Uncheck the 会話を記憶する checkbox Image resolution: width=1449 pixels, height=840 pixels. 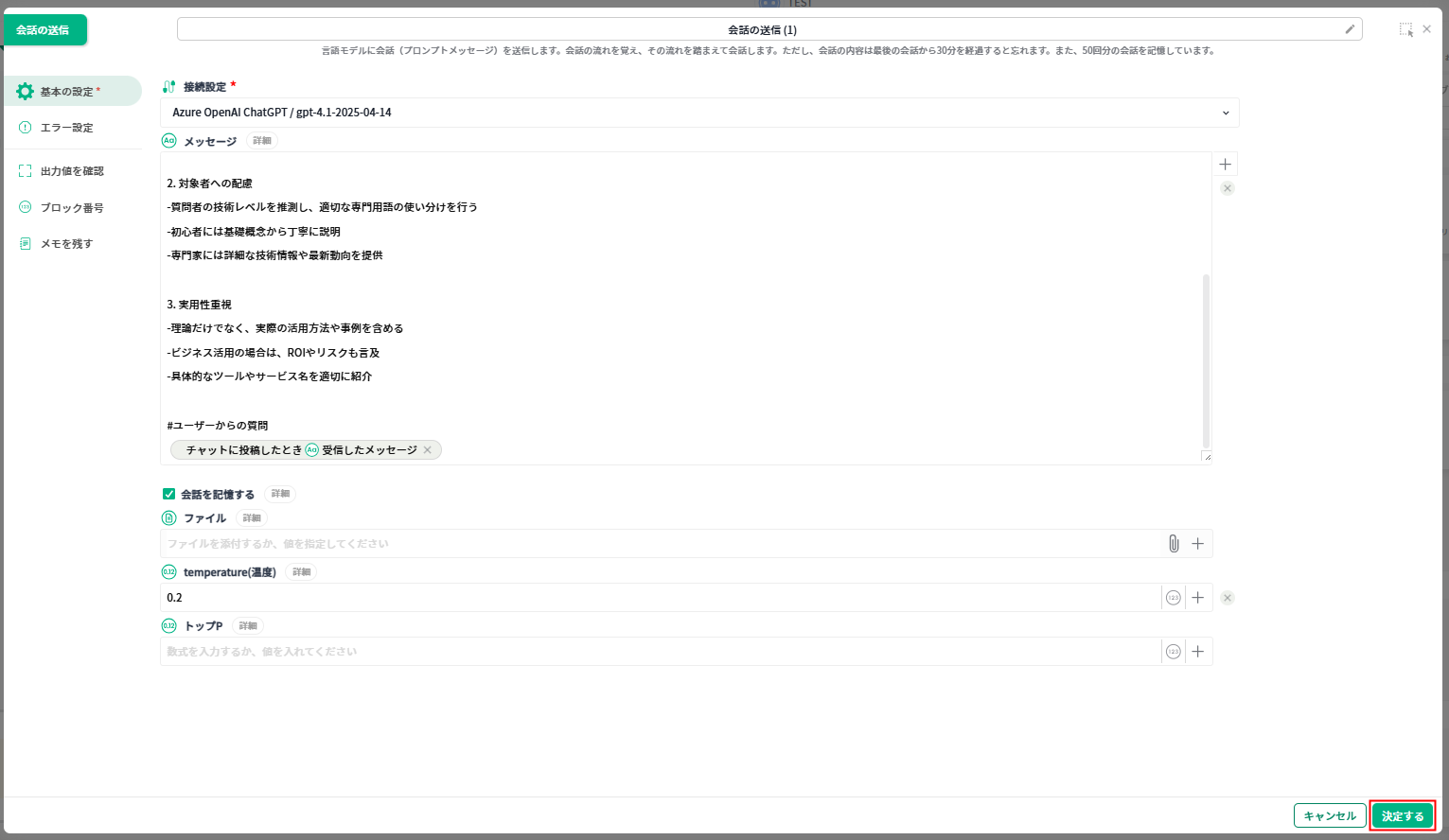pyautogui.click(x=168, y=494)
